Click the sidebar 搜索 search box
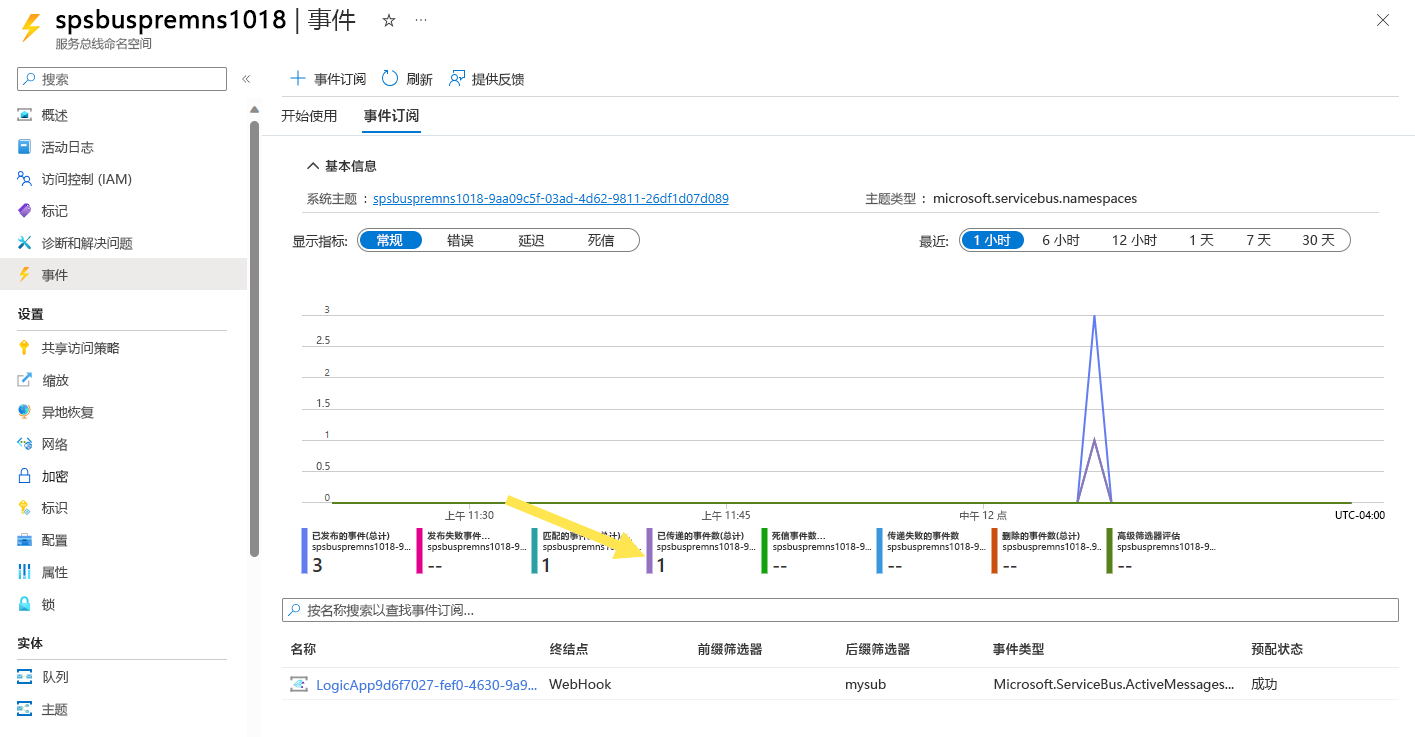The height and width of the screenshot is (737, 1415). (122, 79)
